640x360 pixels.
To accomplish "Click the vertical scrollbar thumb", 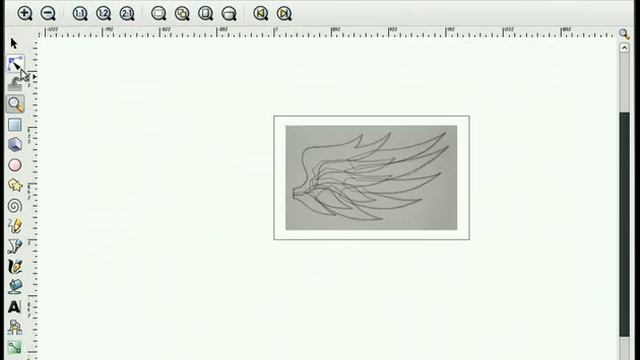I will 624,224.
